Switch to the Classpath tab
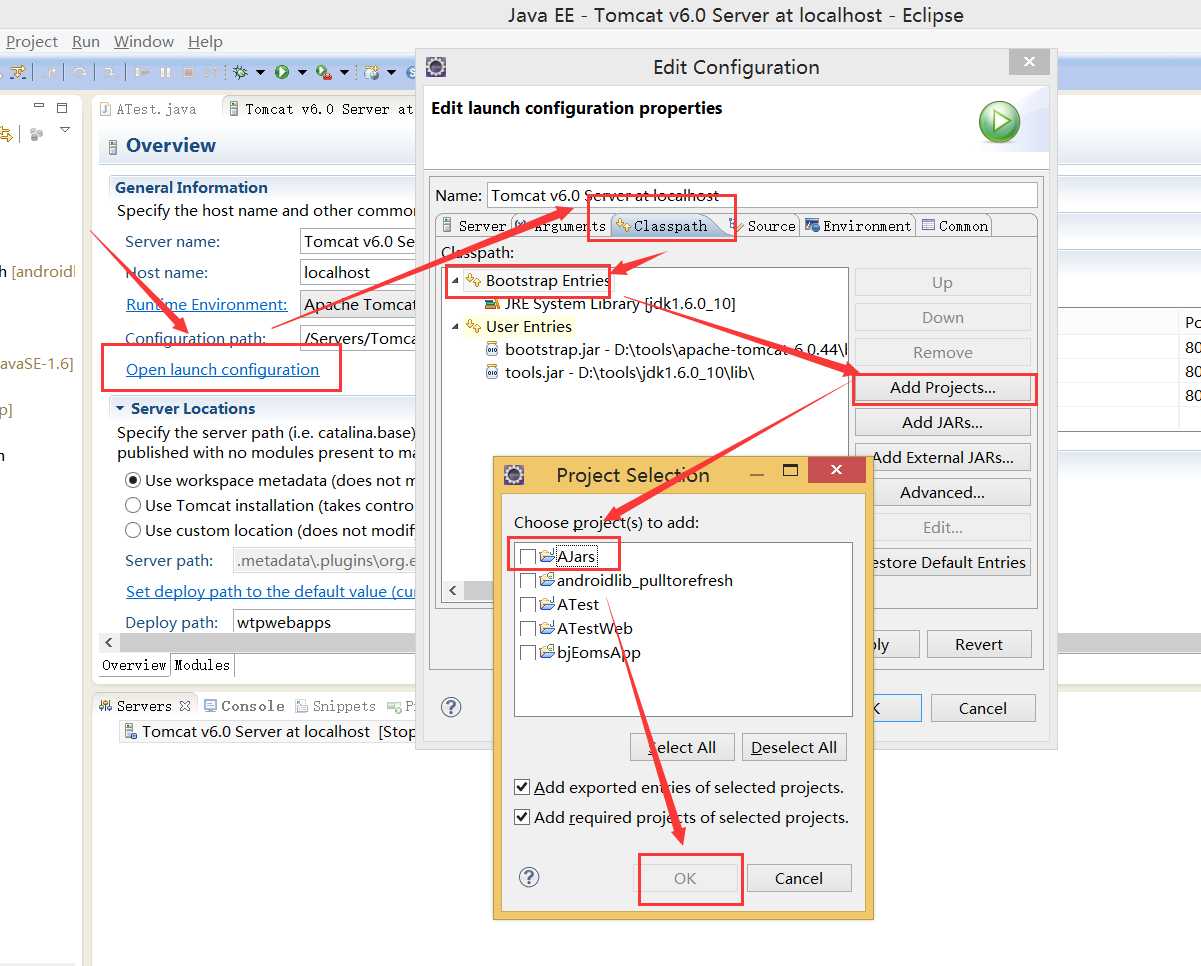The image size is (1201, 966). click(661, 226)
